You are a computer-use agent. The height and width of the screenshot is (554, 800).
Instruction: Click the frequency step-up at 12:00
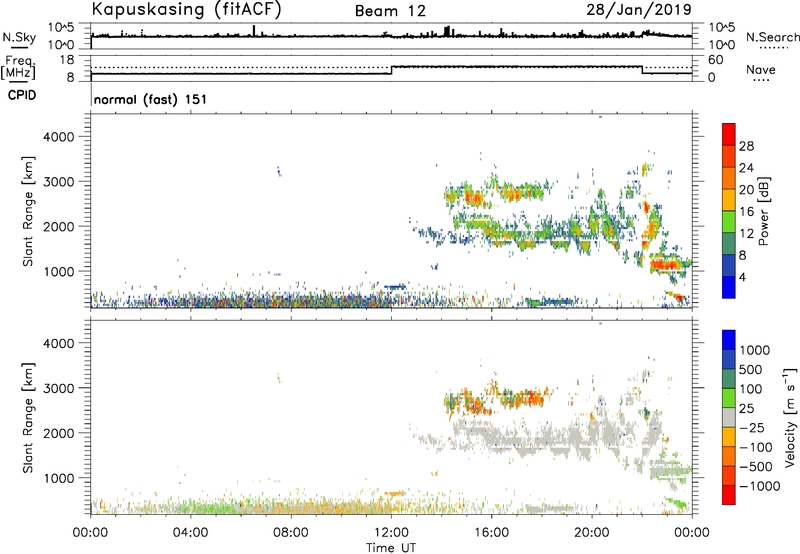click(391, 70)
